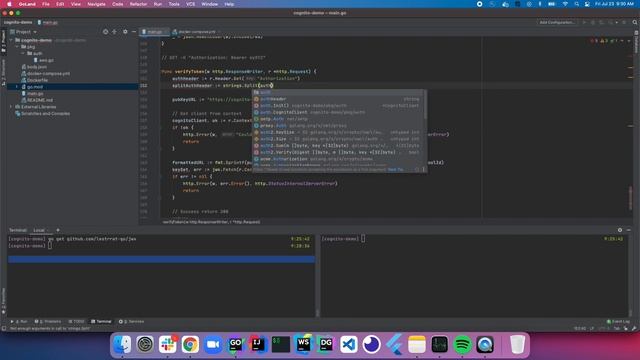Open DataGrip from the dock

click(x=326, y=344)
